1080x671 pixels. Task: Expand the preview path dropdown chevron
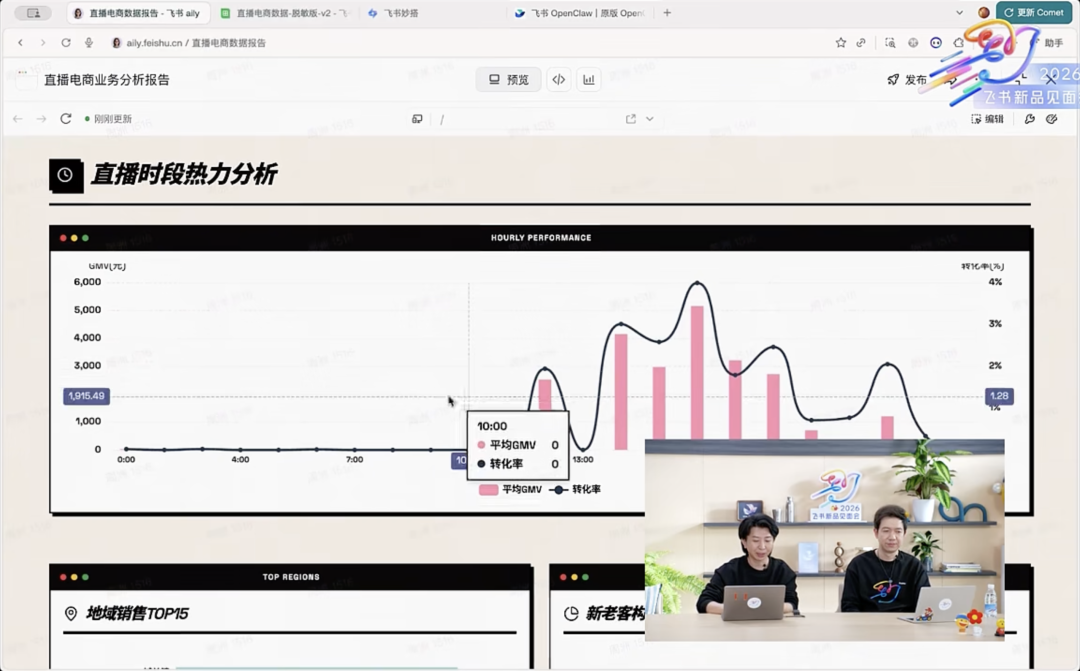point(650,119)
